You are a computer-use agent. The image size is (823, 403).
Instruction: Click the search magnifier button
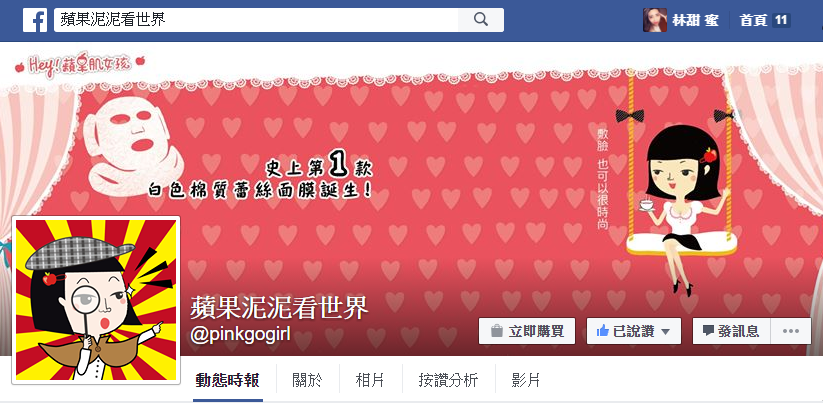point(481,20)
